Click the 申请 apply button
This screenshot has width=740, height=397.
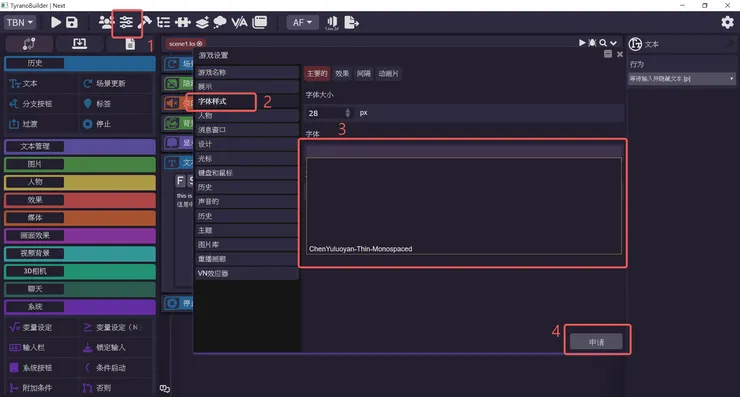596,342
